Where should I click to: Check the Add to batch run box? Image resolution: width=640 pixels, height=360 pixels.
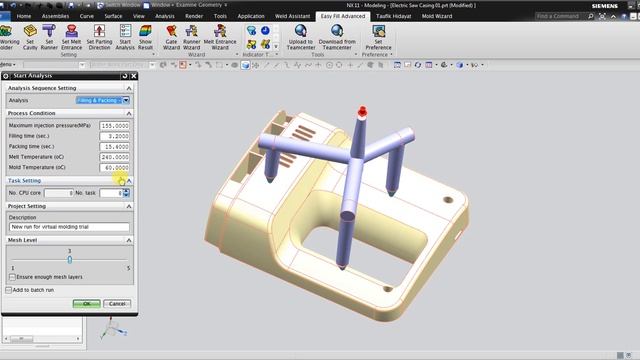point(9,290)
